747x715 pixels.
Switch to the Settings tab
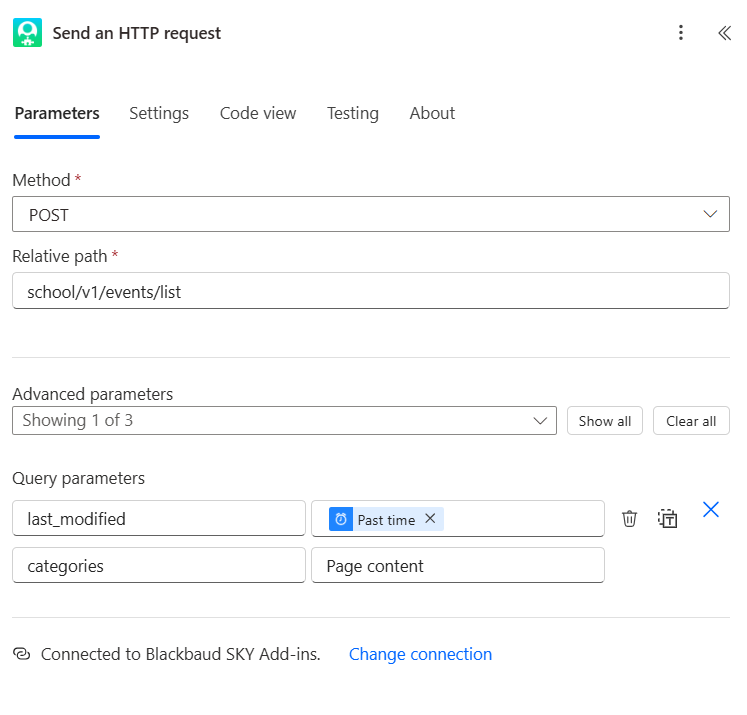click(159, 113)
